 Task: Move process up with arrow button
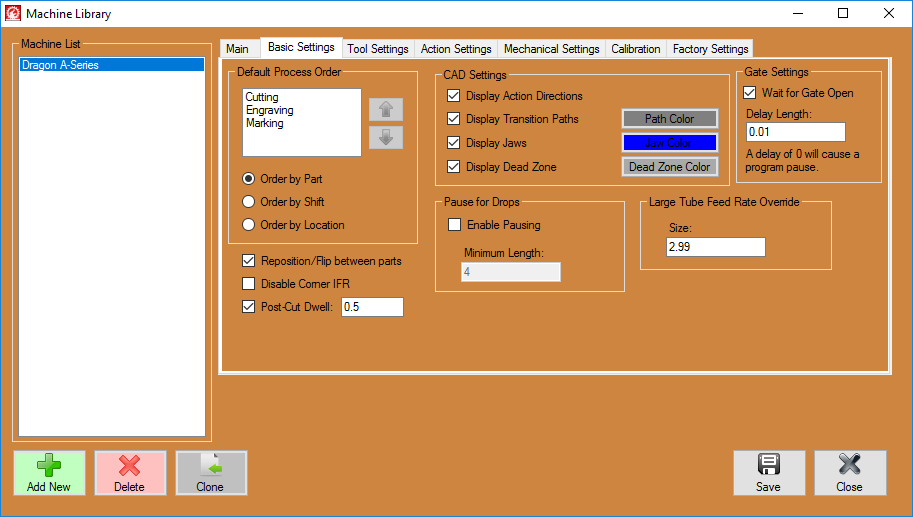[385, 109]
